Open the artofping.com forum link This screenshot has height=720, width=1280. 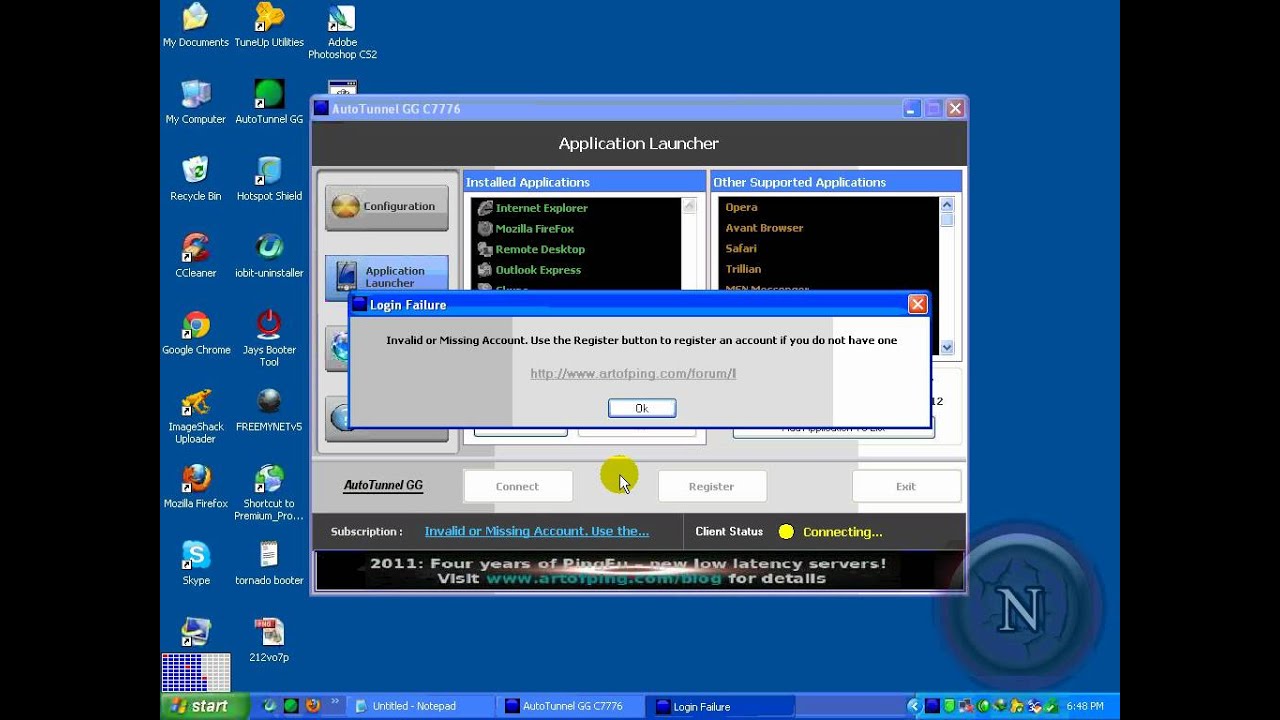633,373
